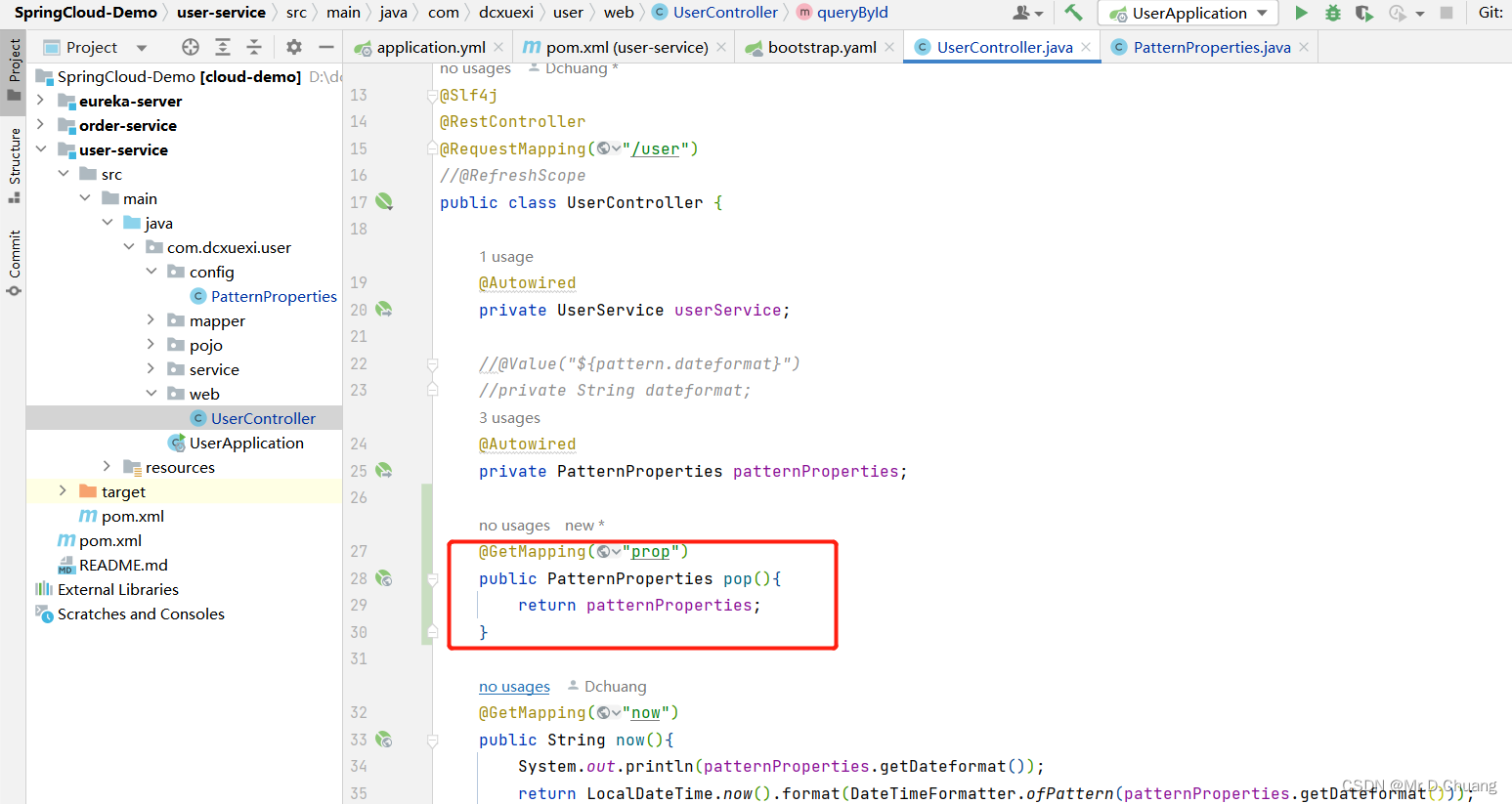Click the locate target icon in Project panel
The height and width of the screenshot is (804, 1512).
pyautogui.click(x=191, y=47)
